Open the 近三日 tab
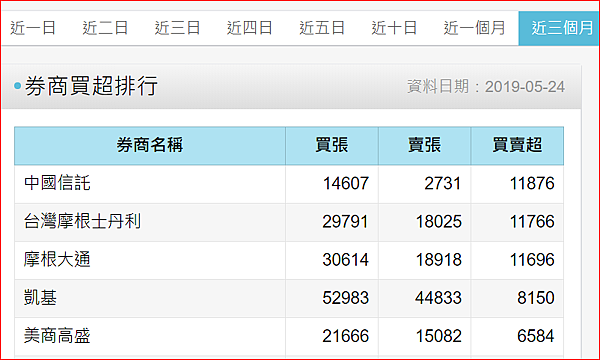 tap(178, 28)
